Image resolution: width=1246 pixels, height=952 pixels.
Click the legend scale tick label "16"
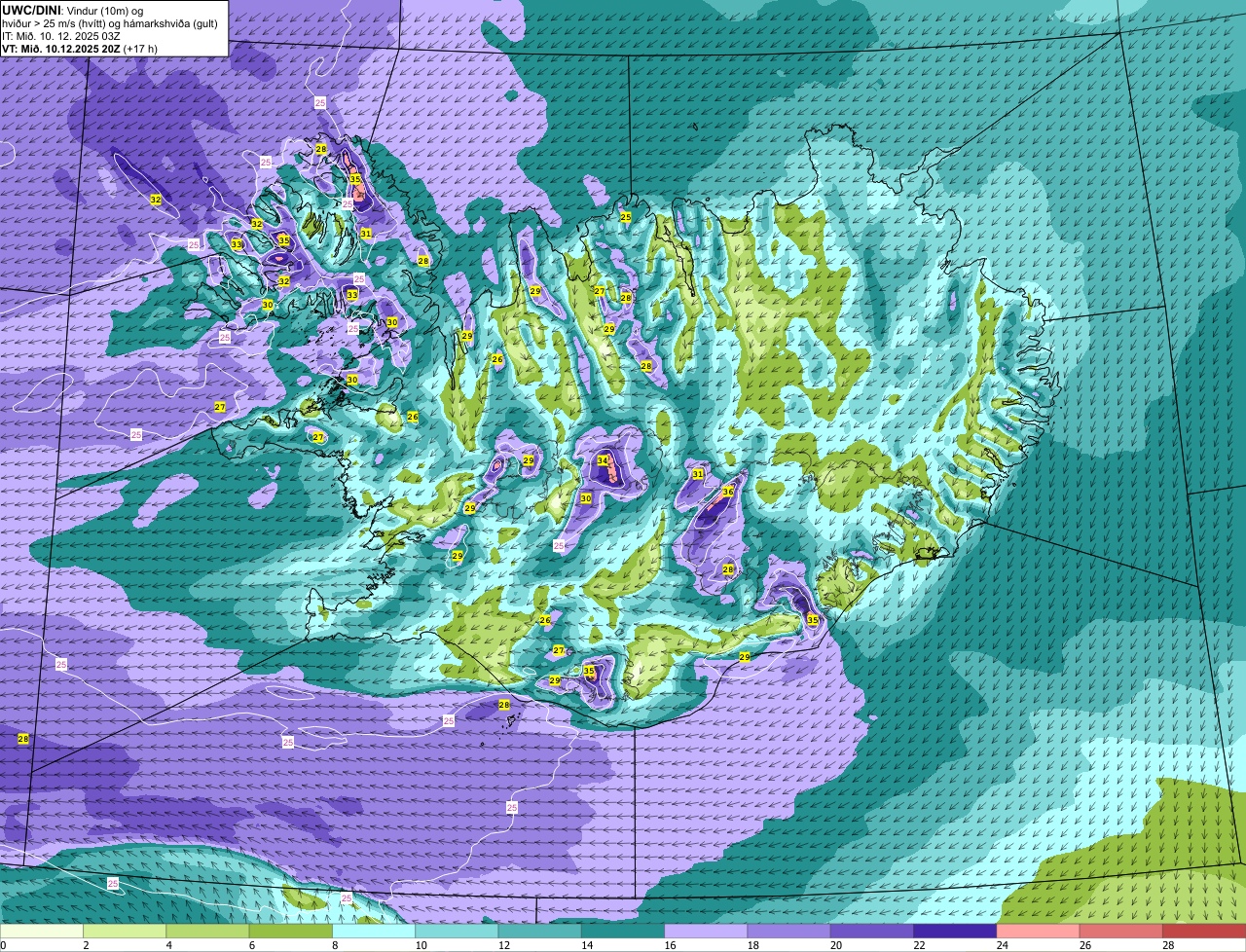click(x=670, y=945)
